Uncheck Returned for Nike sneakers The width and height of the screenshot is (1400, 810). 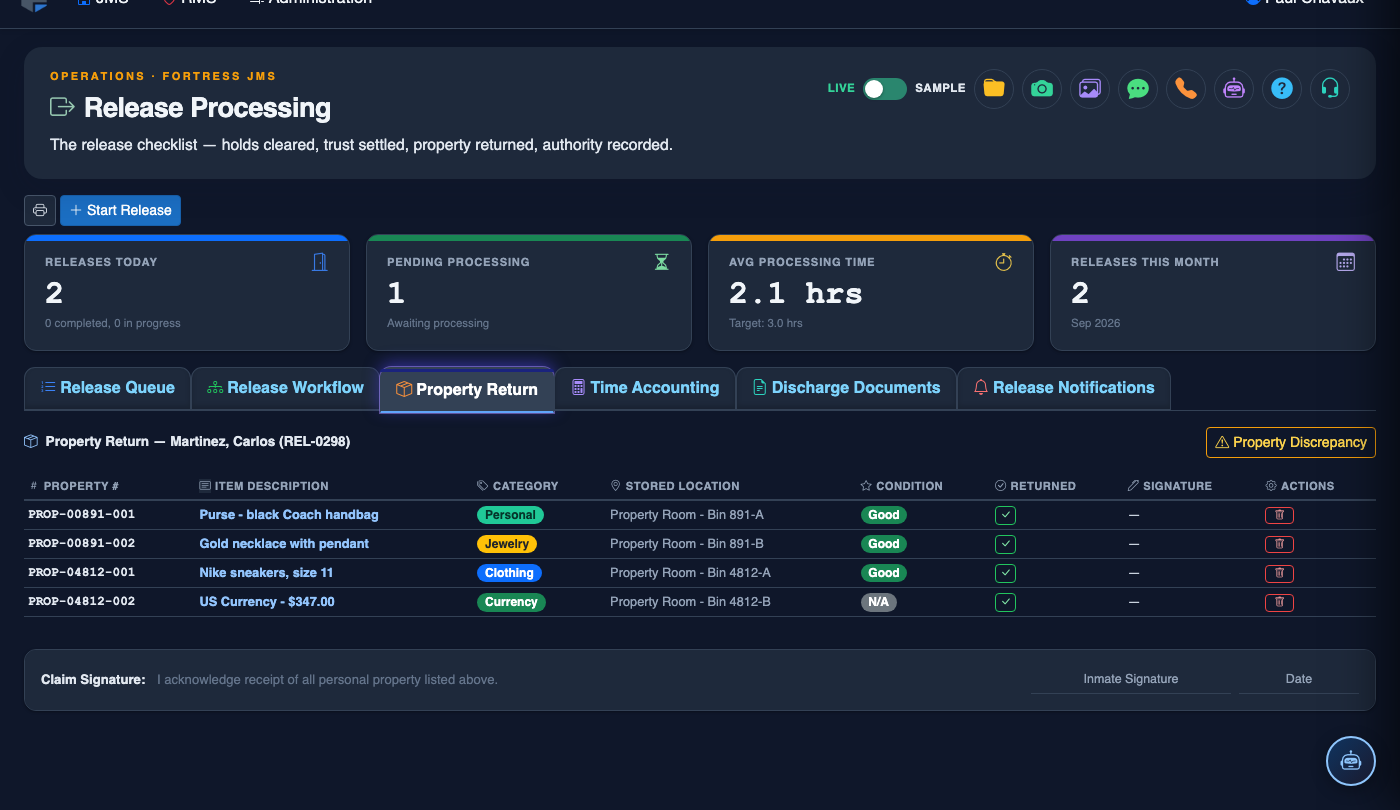pyautogui.click(x=1006, y=573)
